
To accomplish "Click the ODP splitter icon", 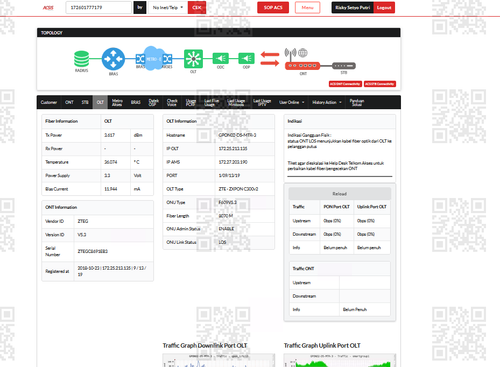I will (x=246, y=58).
